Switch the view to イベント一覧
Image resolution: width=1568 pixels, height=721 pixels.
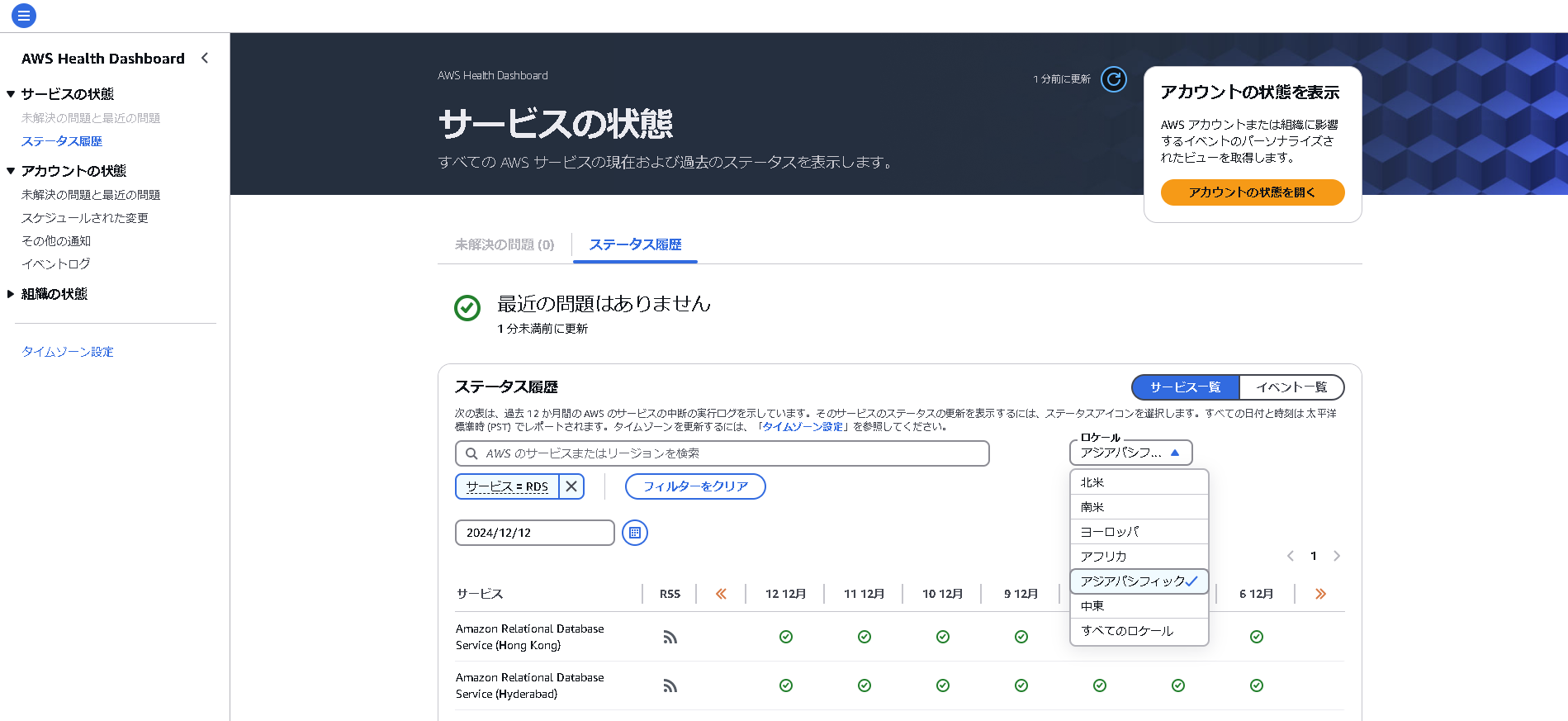click(1291, 387)
